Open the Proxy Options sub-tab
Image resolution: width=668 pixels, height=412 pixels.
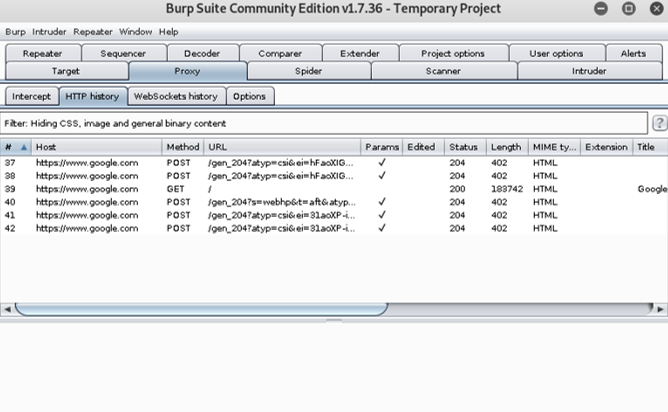point(250,96)
